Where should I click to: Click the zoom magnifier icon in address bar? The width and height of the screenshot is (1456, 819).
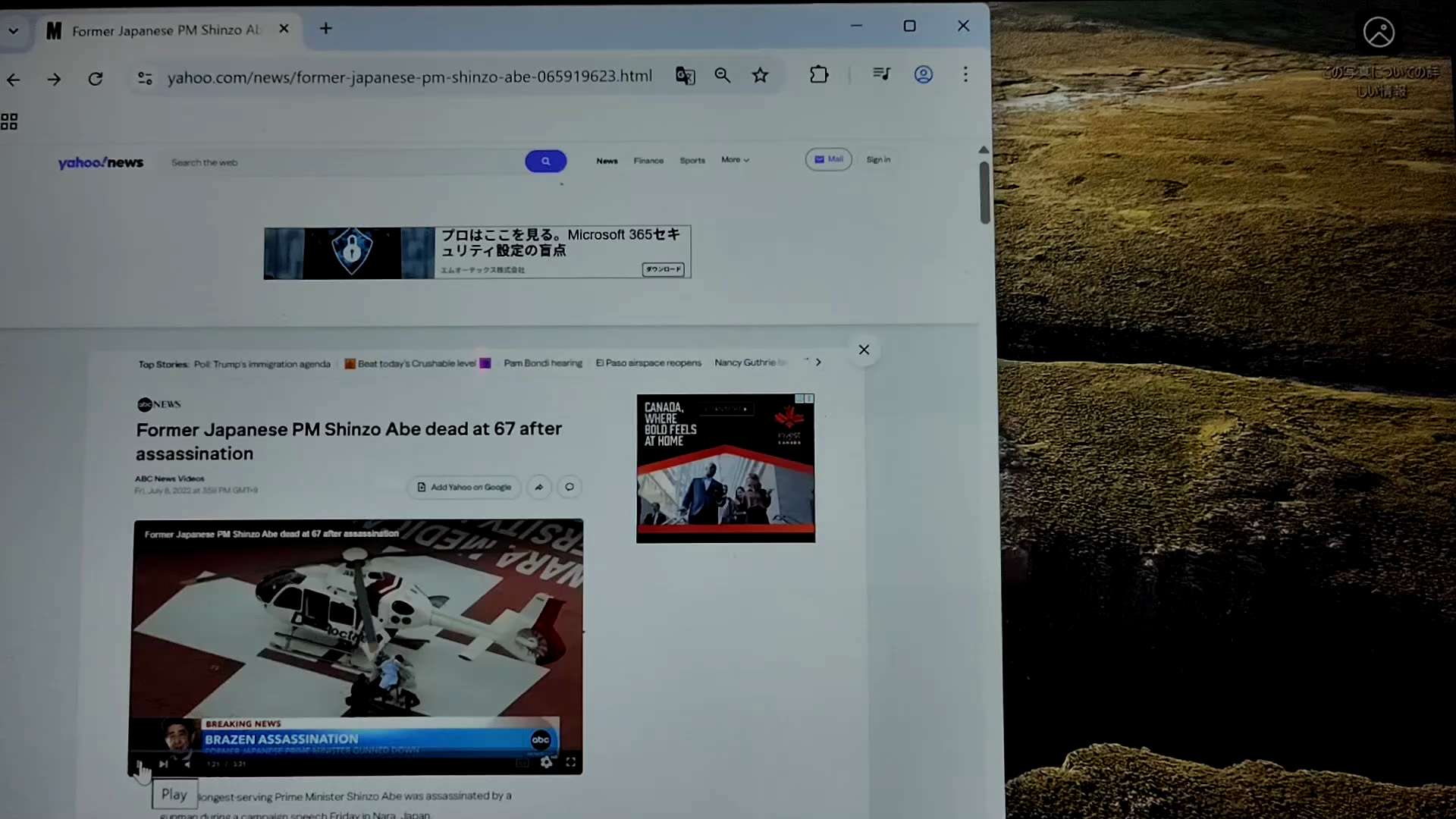click(x=722, y=75)
